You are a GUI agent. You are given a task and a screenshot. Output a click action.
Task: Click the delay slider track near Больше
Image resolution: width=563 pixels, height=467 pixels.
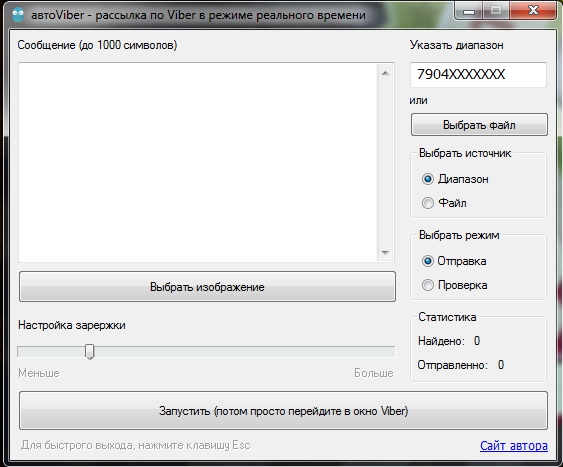tap(373, 352)
